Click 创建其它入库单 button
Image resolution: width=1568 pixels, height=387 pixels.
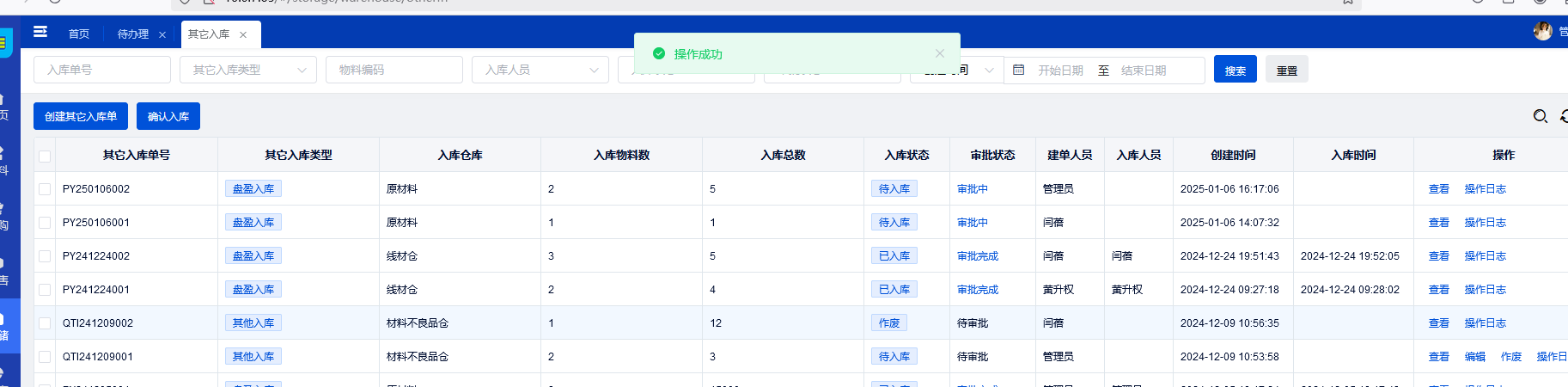point(81,116)
